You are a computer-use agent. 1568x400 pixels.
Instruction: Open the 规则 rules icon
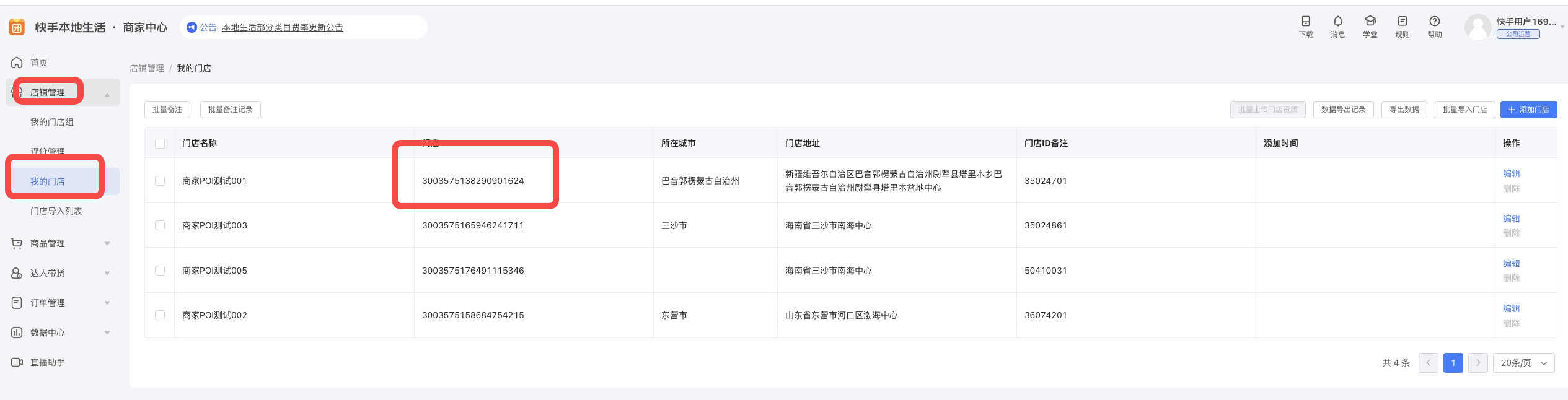click(x=1402, y=22)
